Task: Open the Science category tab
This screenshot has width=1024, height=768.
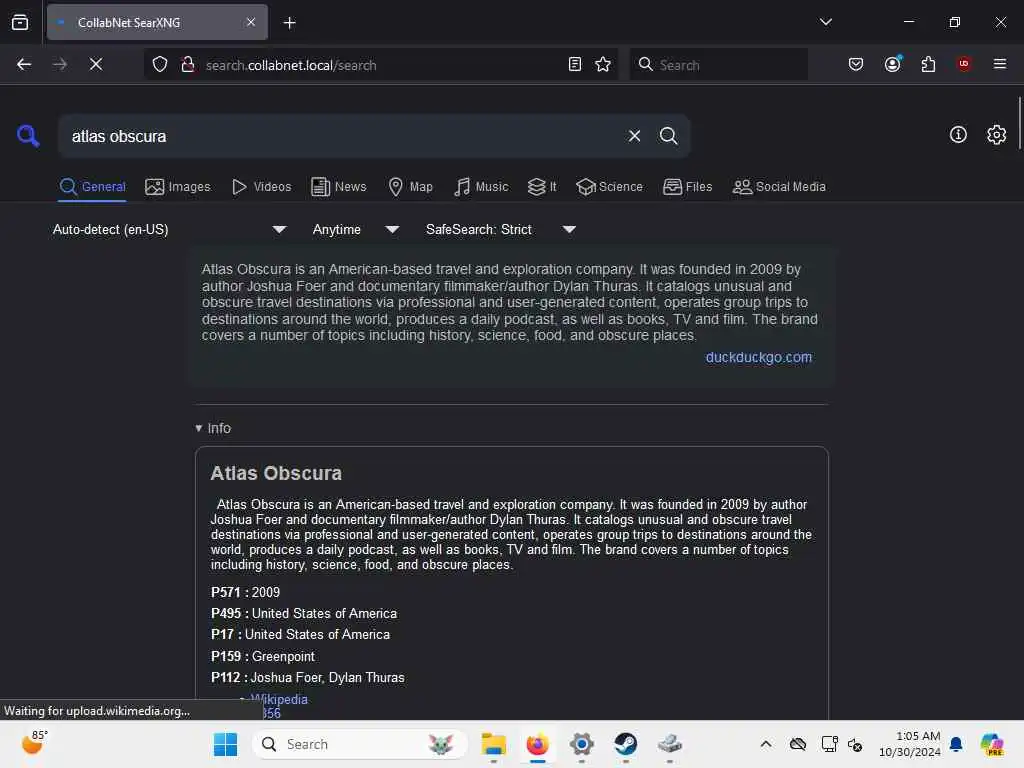Action: click(x=609, y=187)
